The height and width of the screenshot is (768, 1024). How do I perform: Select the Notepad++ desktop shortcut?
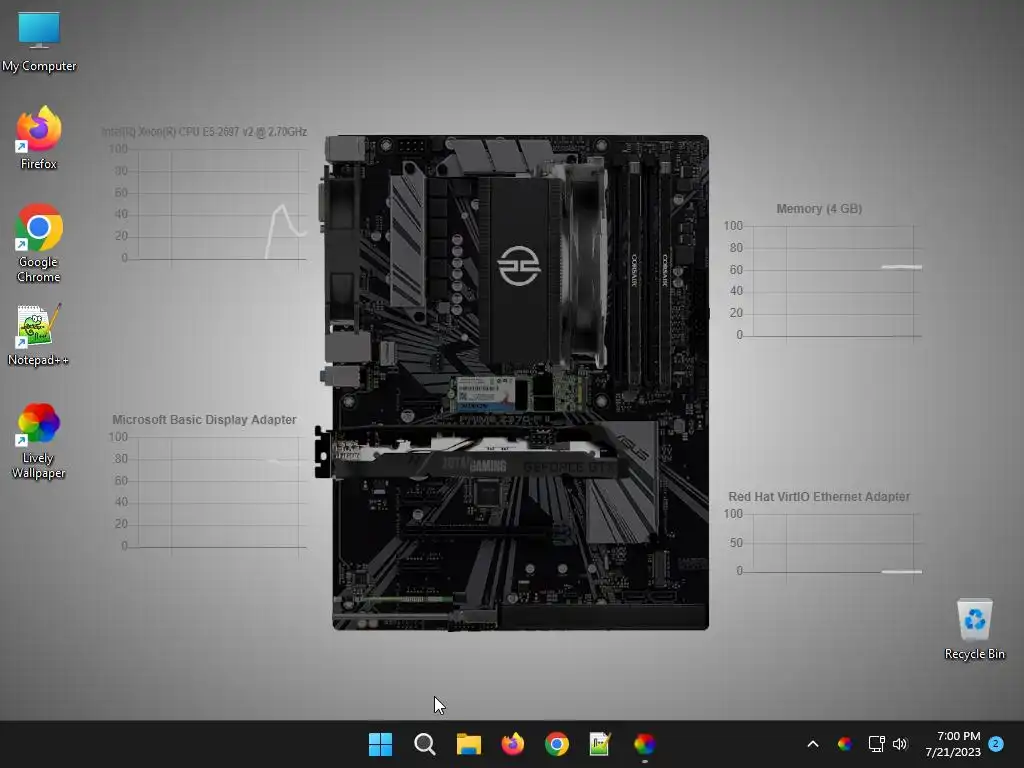[x=38, y=334]
